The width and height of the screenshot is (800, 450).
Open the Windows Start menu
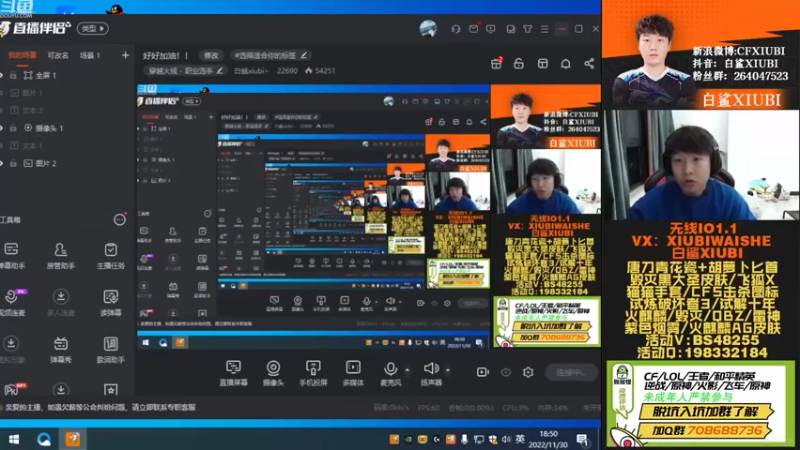tap(14, 439)
